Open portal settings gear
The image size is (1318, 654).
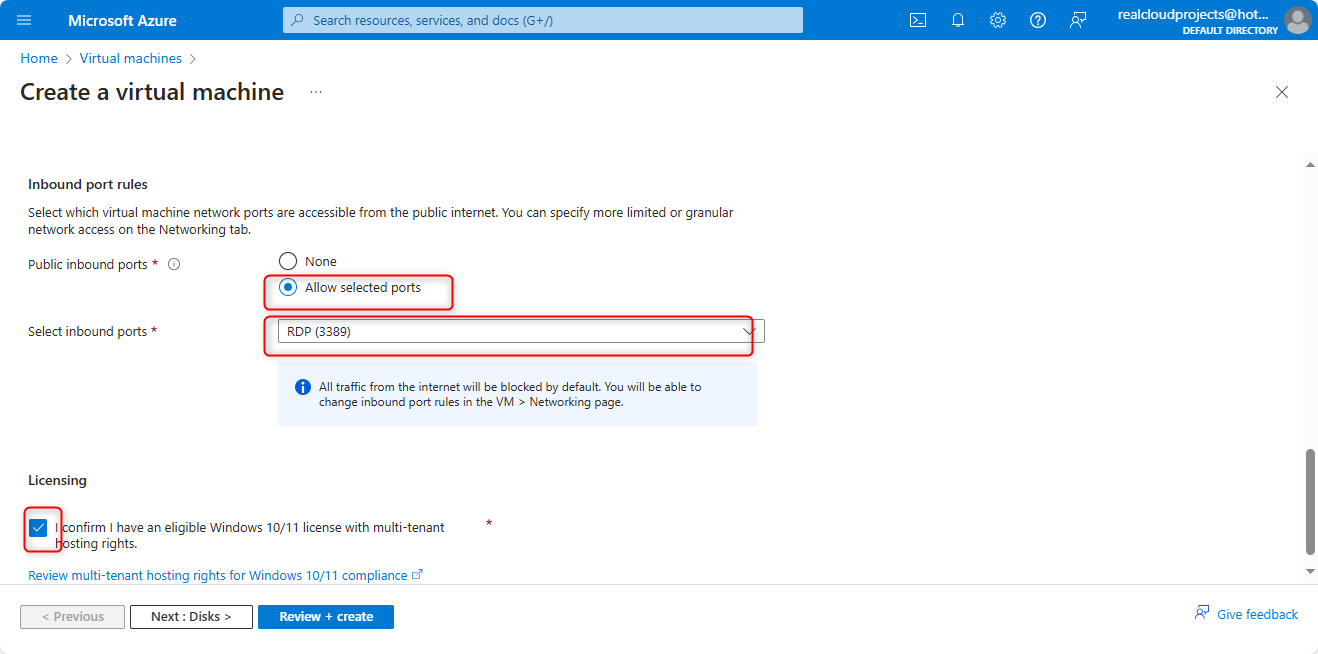pyautogui.click(x=997, y=20)
